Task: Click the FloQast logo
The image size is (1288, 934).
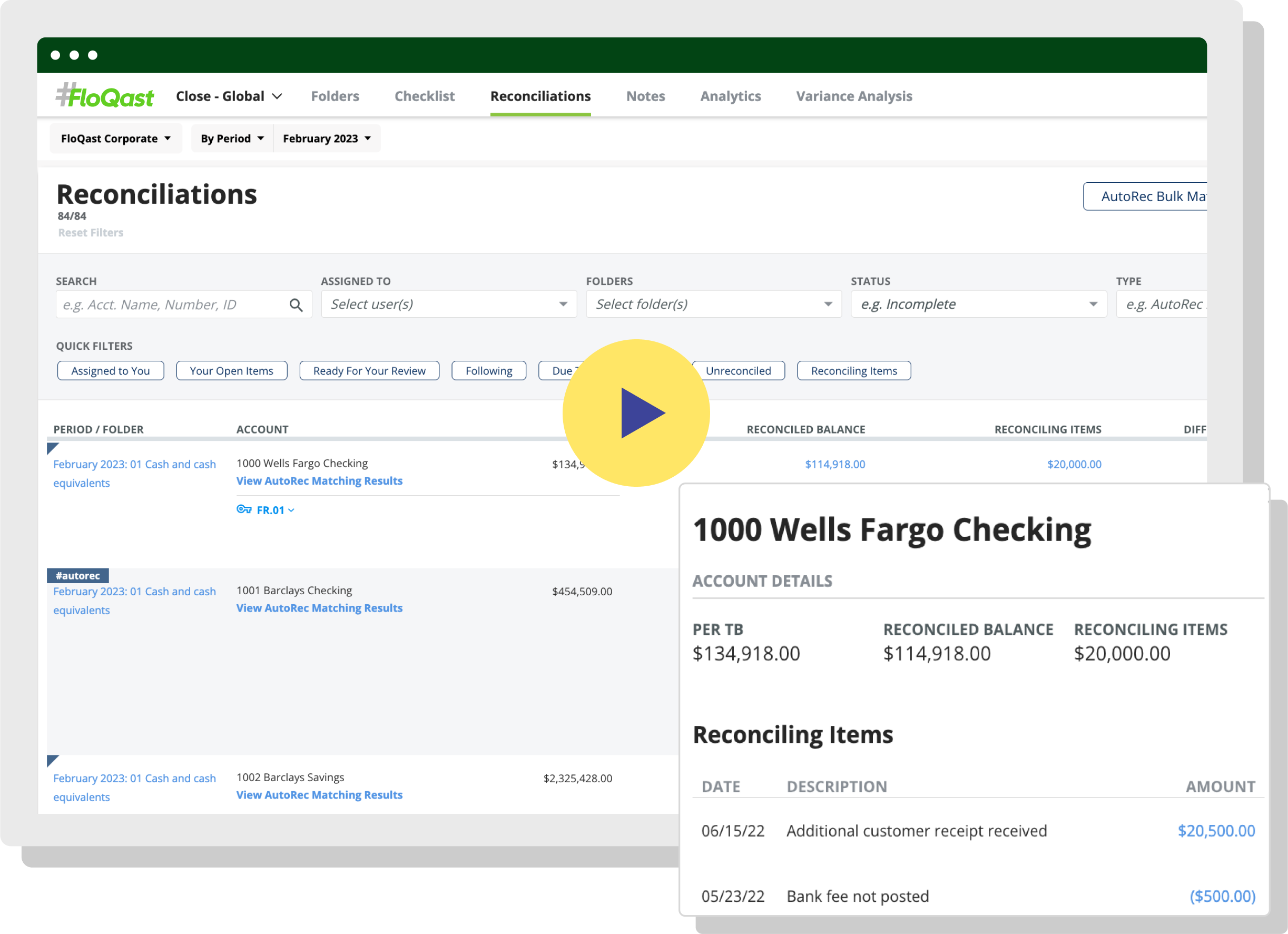Action: pos(104,96)
